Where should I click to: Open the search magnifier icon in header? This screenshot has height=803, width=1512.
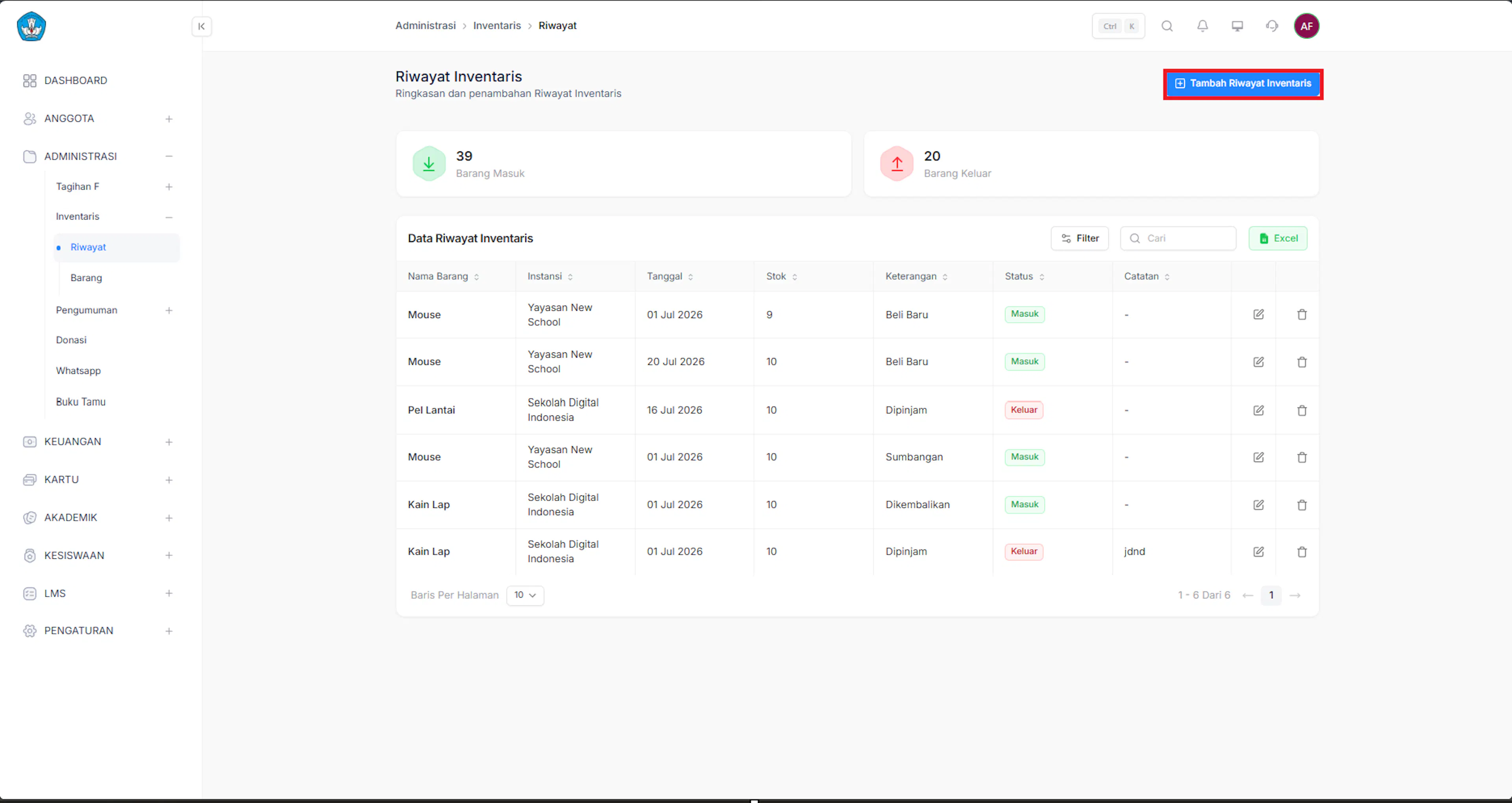[x=1167, y=26]
